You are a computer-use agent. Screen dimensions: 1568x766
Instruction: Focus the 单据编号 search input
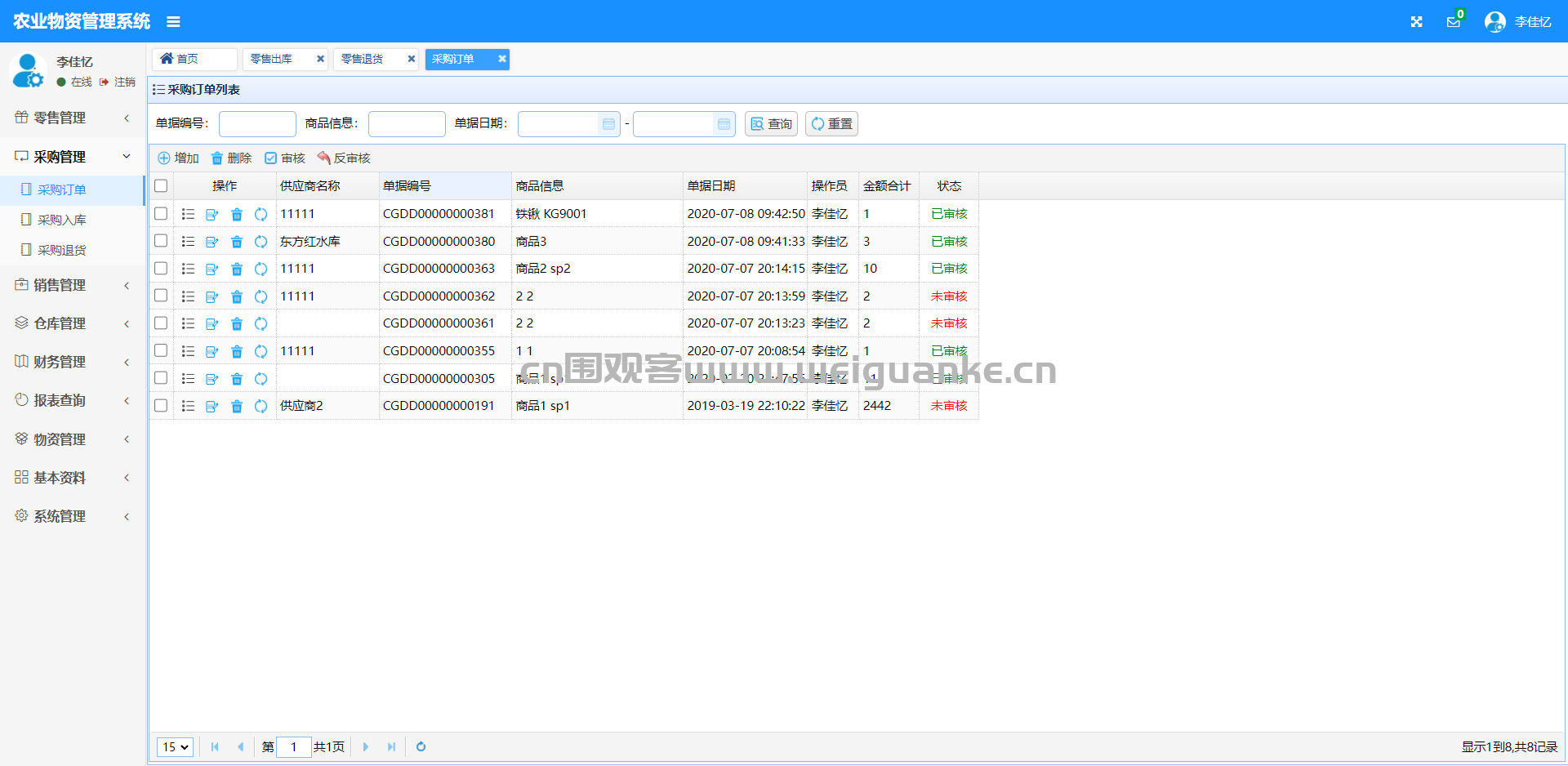tap(257, 124)
